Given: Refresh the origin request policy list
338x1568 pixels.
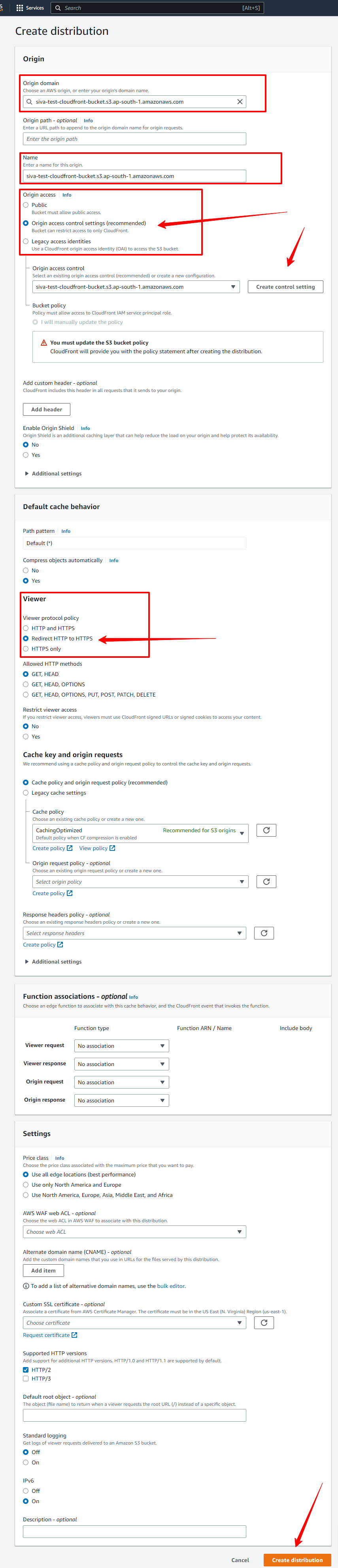Looking at the screenshot, I should [266, 881].
